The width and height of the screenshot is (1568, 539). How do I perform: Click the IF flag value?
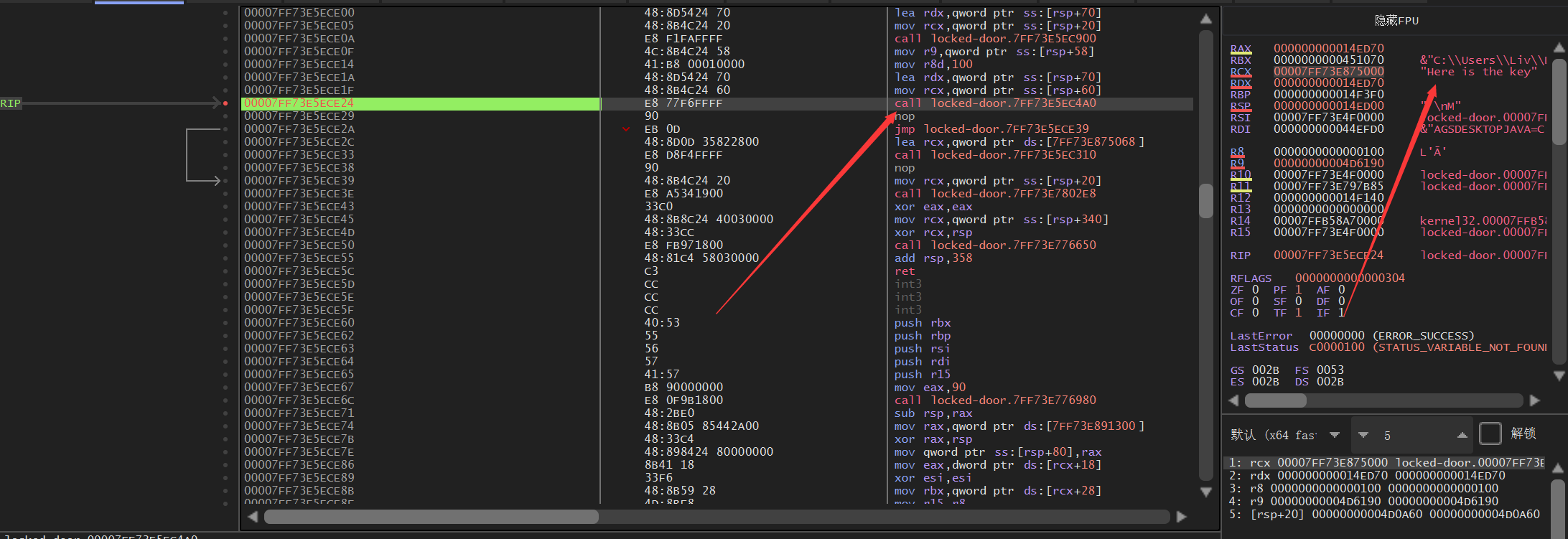(1341, 313)
